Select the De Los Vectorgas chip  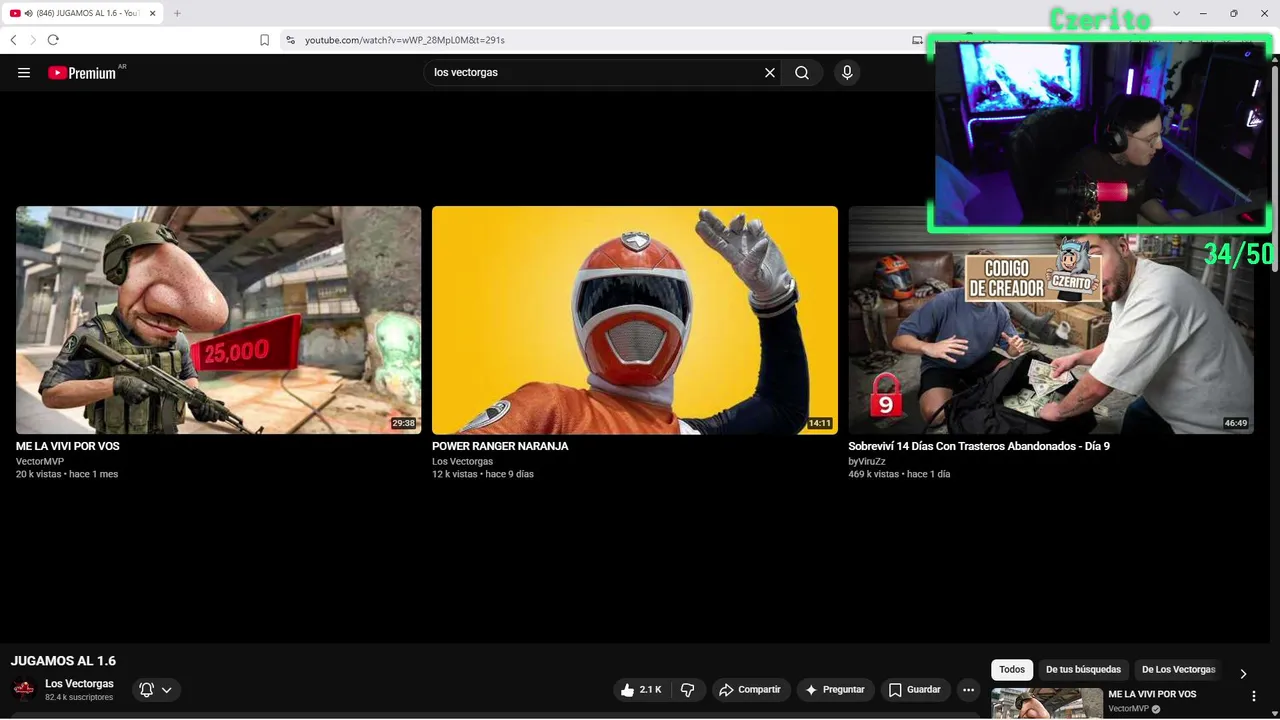(1178, 670)
